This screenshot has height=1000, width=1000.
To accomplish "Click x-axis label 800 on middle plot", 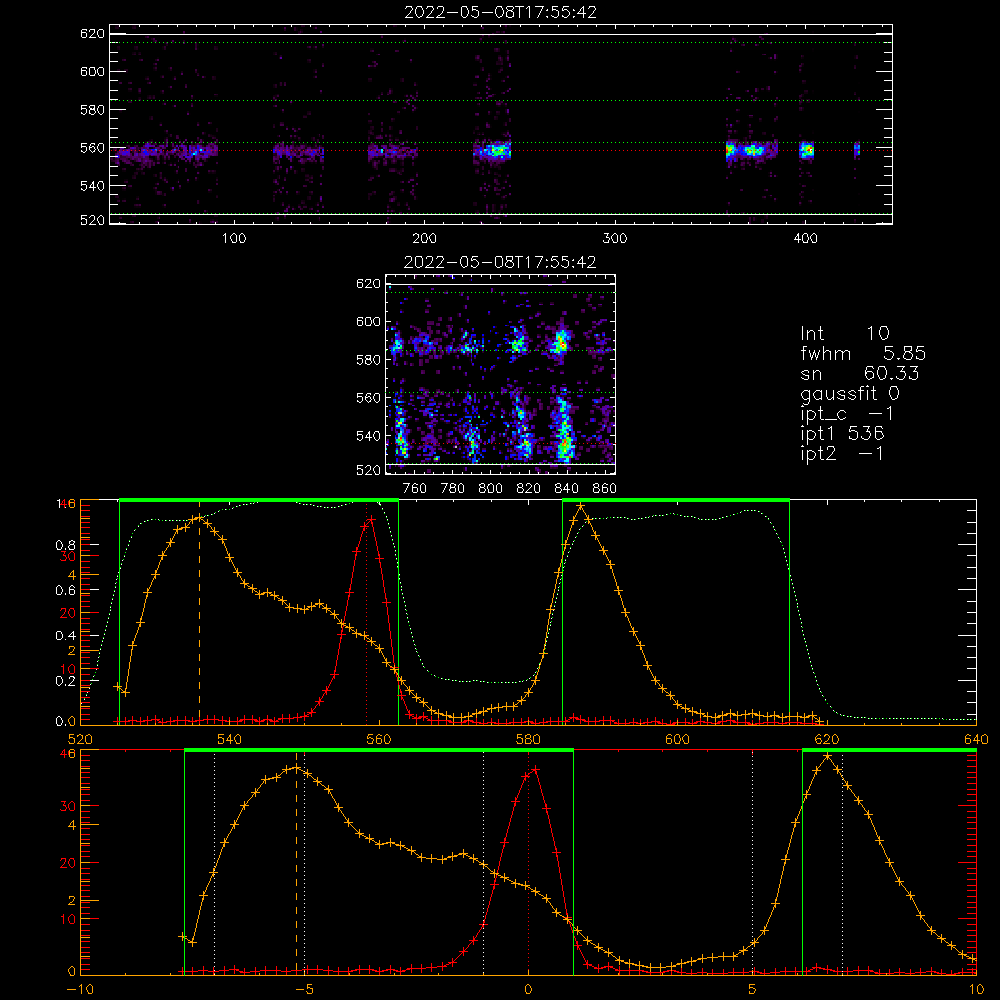I will click(490, 489).
